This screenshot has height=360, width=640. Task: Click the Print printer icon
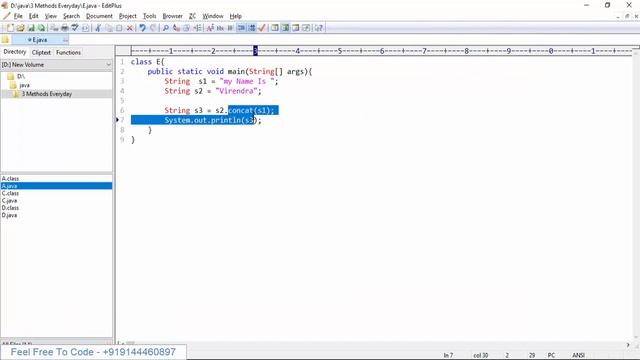(64, 28)
